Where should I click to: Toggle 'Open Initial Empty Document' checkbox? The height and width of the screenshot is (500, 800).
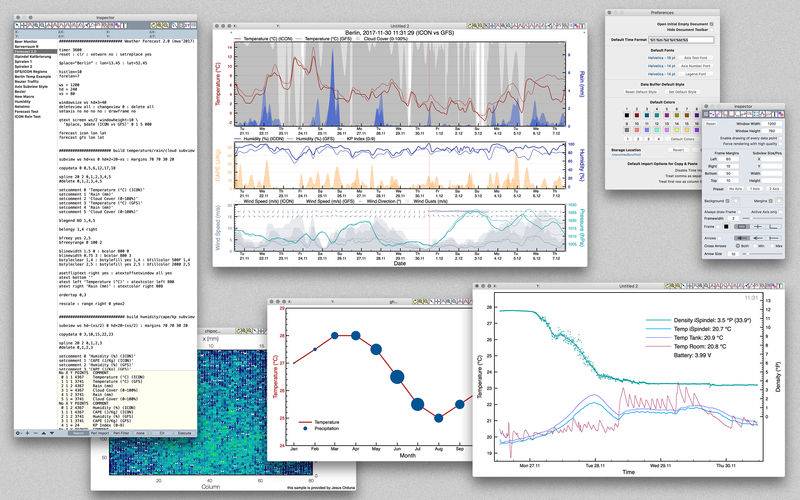(711, 24)
